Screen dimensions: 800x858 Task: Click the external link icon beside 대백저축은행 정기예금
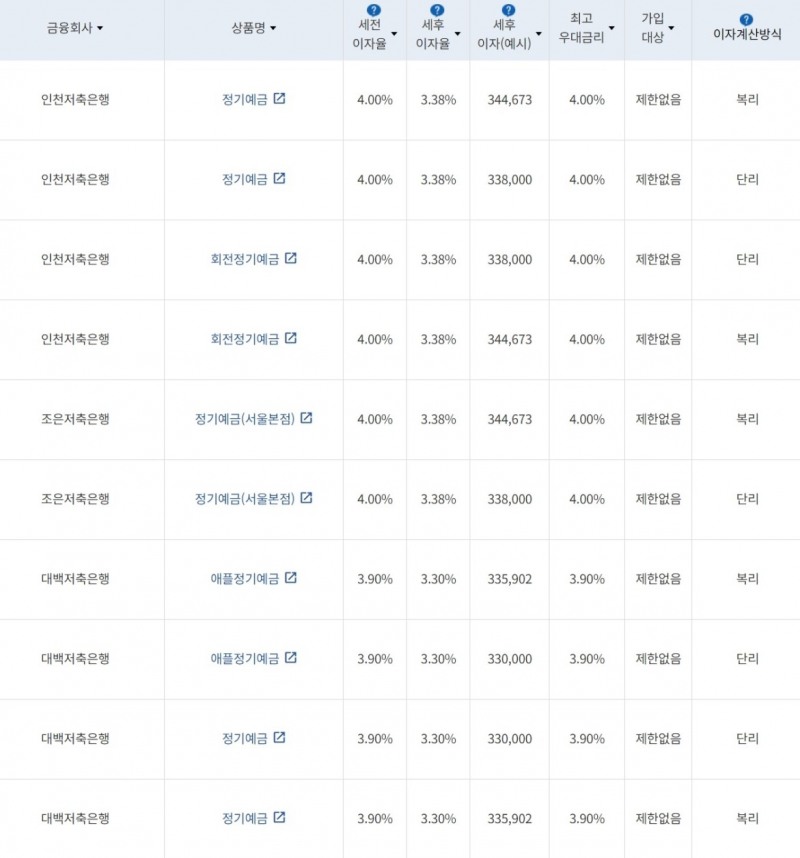[278, 738]
